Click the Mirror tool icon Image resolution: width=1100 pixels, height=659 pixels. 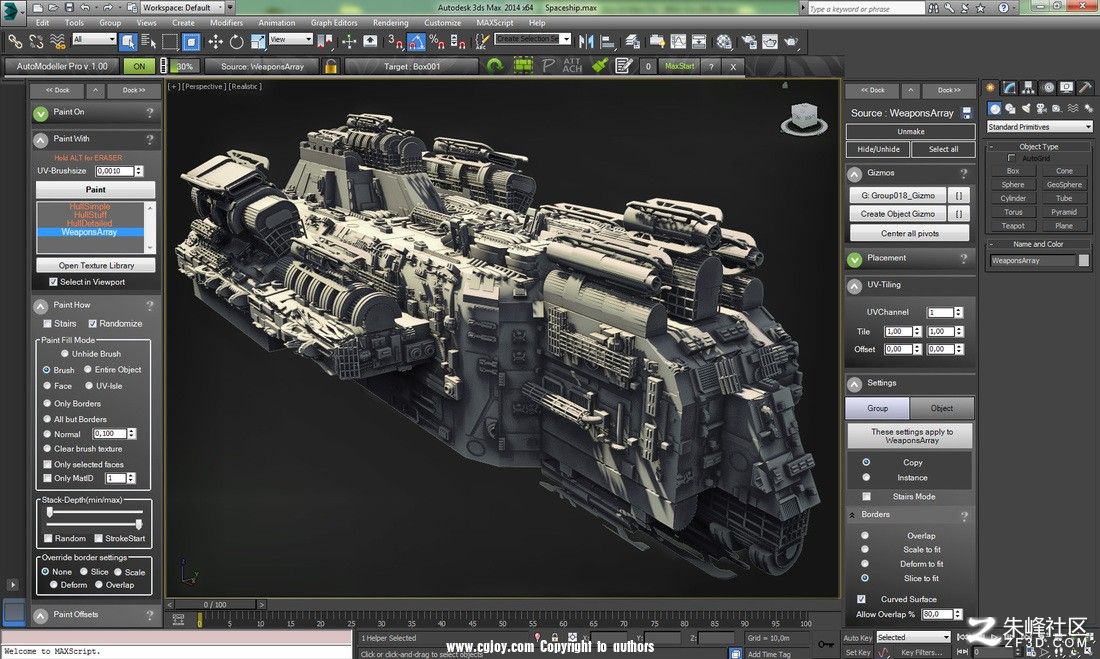click(586, 42)
